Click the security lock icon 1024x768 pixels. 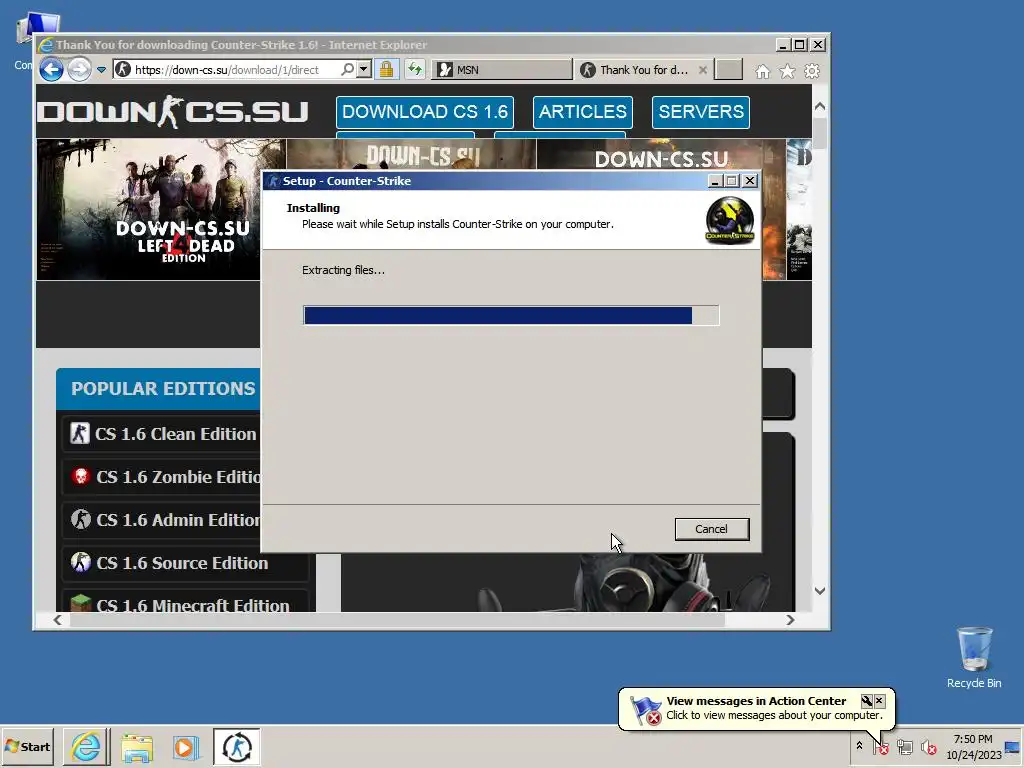pyautogui.click(x=387, y=69)
